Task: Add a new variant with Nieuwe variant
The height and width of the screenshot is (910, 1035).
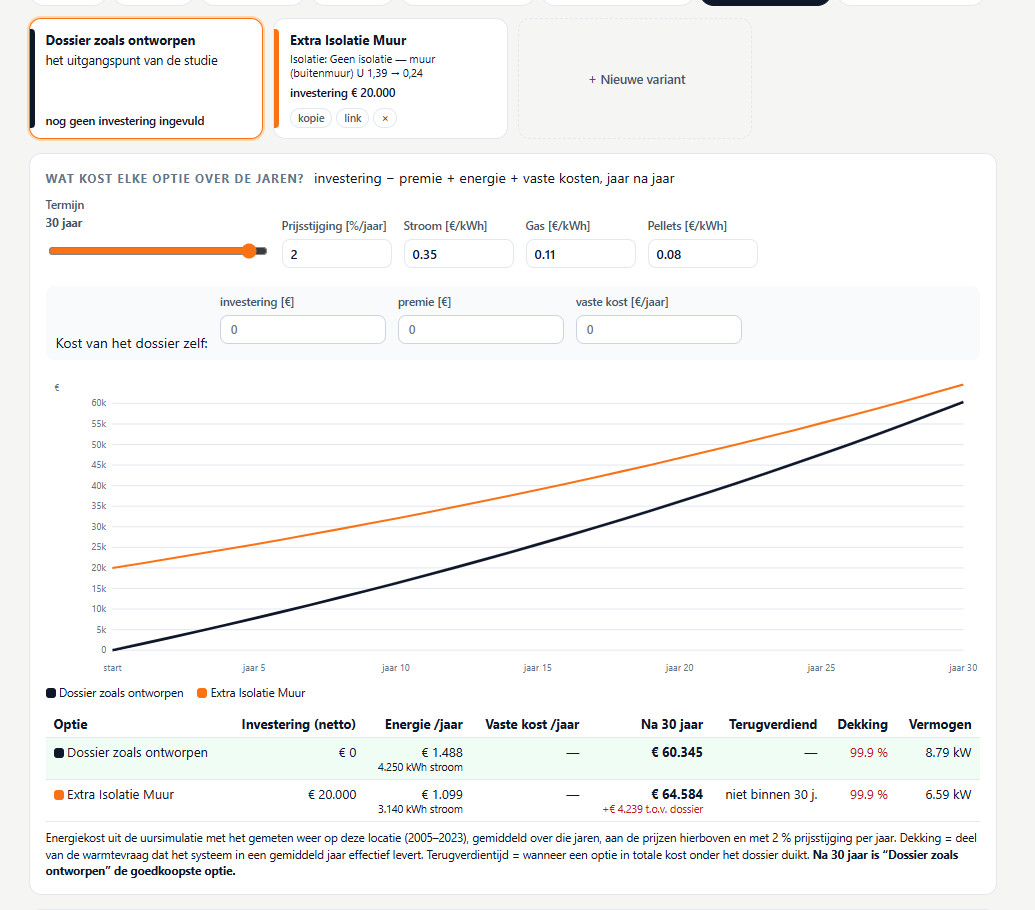Action: coord(635,79)
